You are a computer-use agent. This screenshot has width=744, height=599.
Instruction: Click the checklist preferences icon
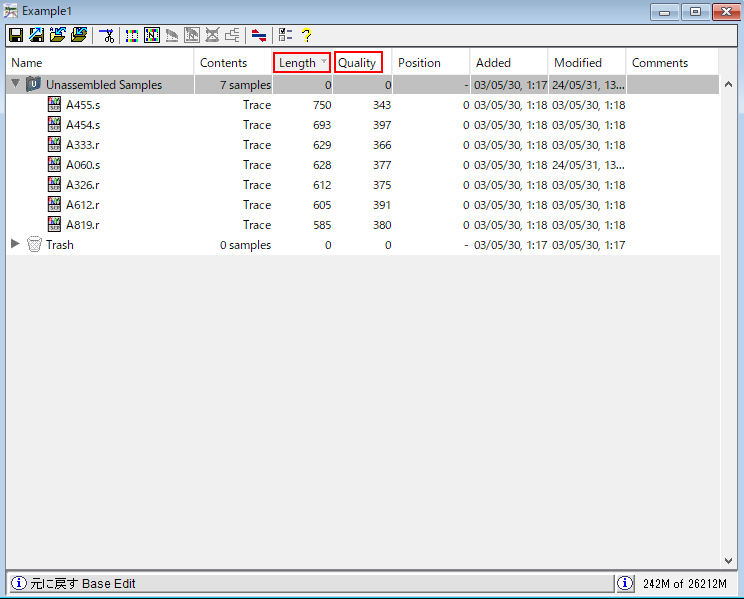tap(285, 35)
